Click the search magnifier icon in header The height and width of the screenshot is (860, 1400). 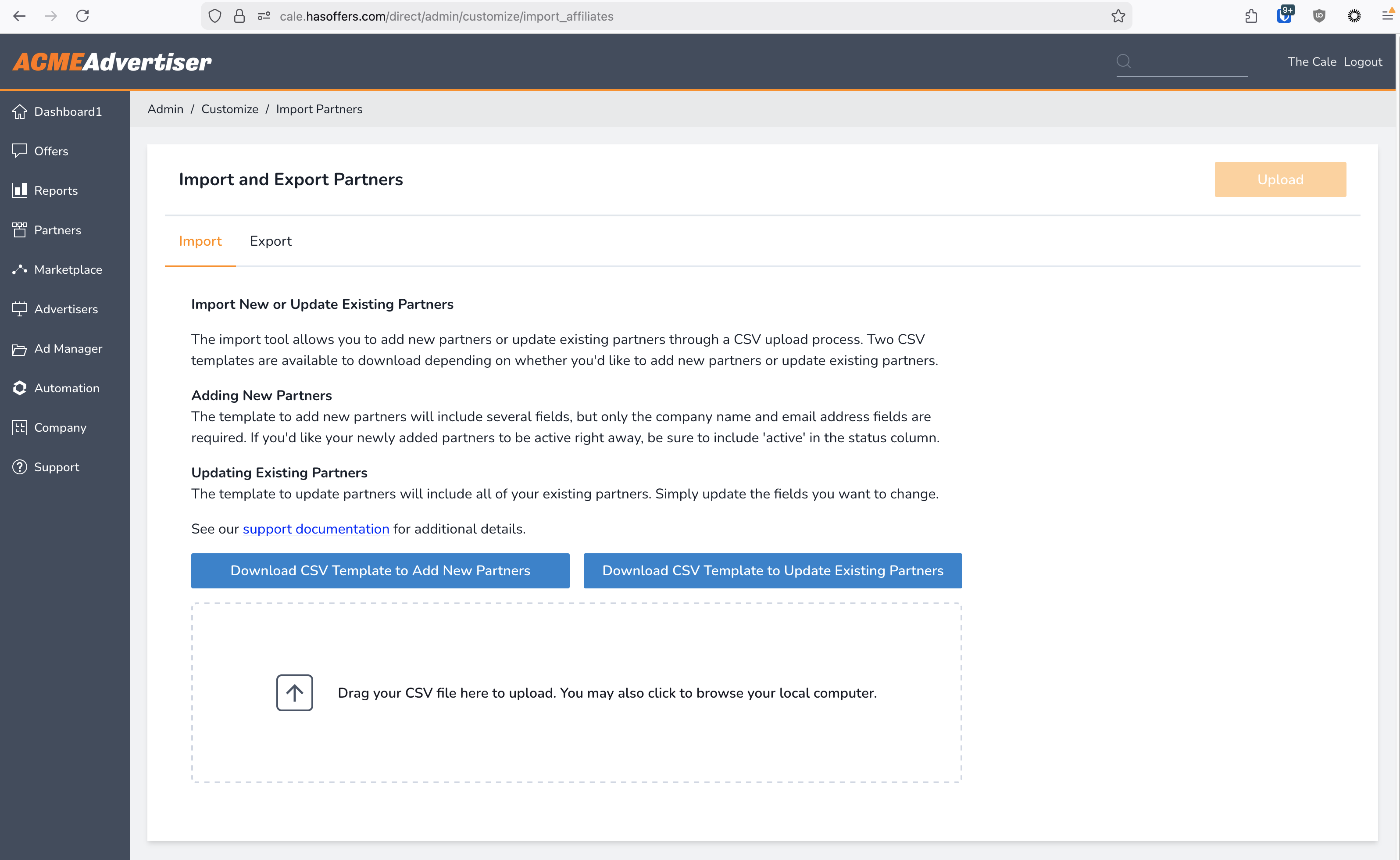tap(1123, 61)
